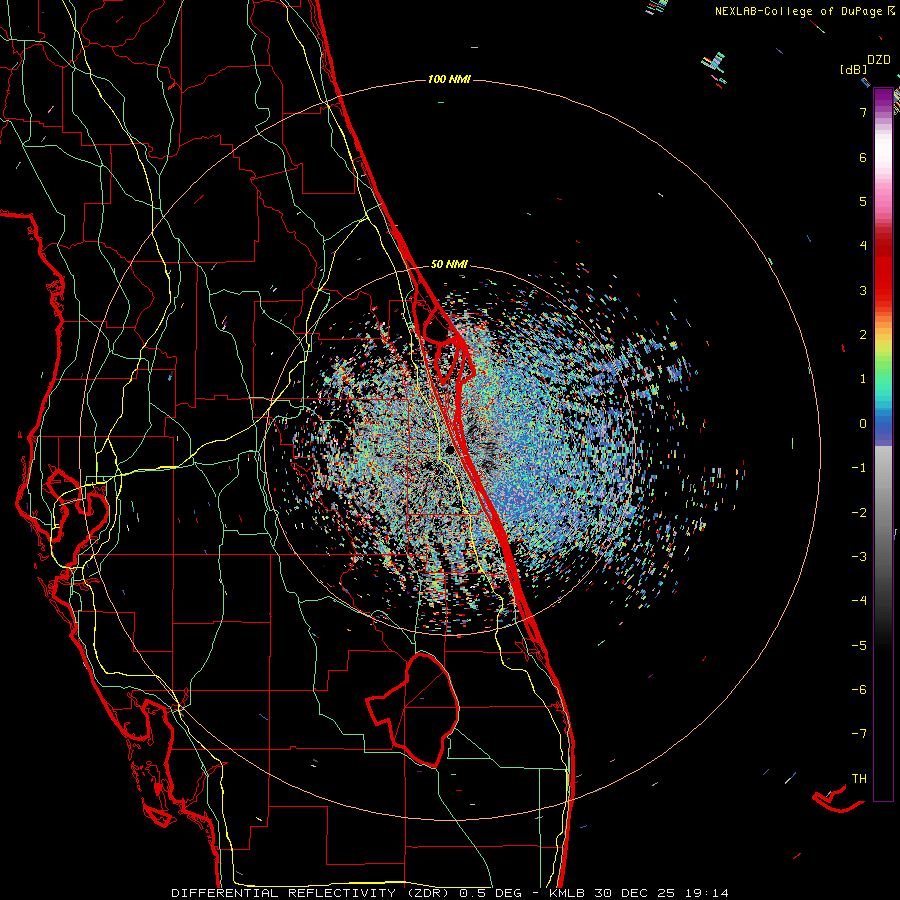Screen dimensions: 900x900
Task: Select the 100 NMI range ring label
Action: coord(449,79)
